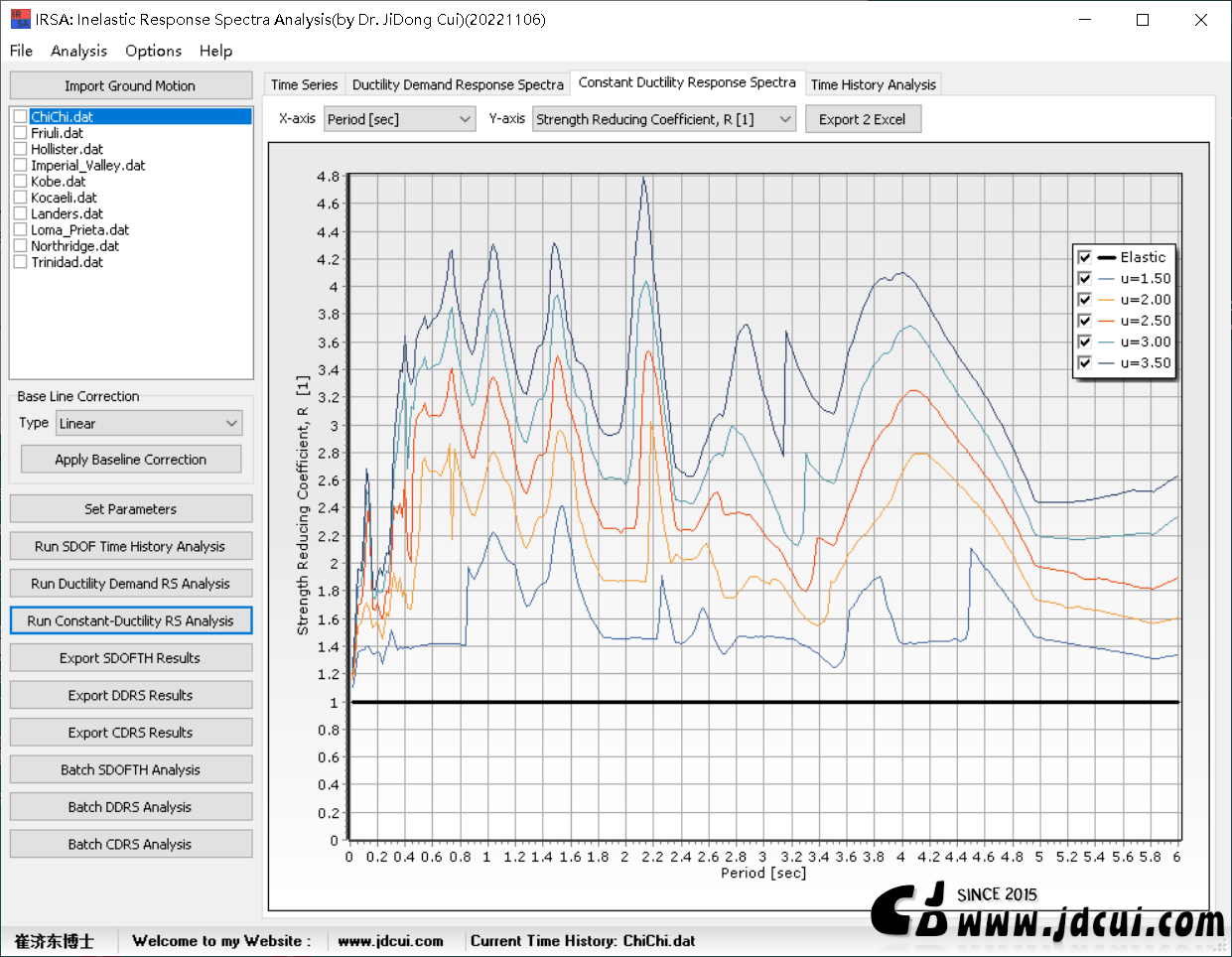The width and height of the screenshot is (1232, 957).
Task: Check the Friuli.dat checkbox
Action: coord(20,133)
